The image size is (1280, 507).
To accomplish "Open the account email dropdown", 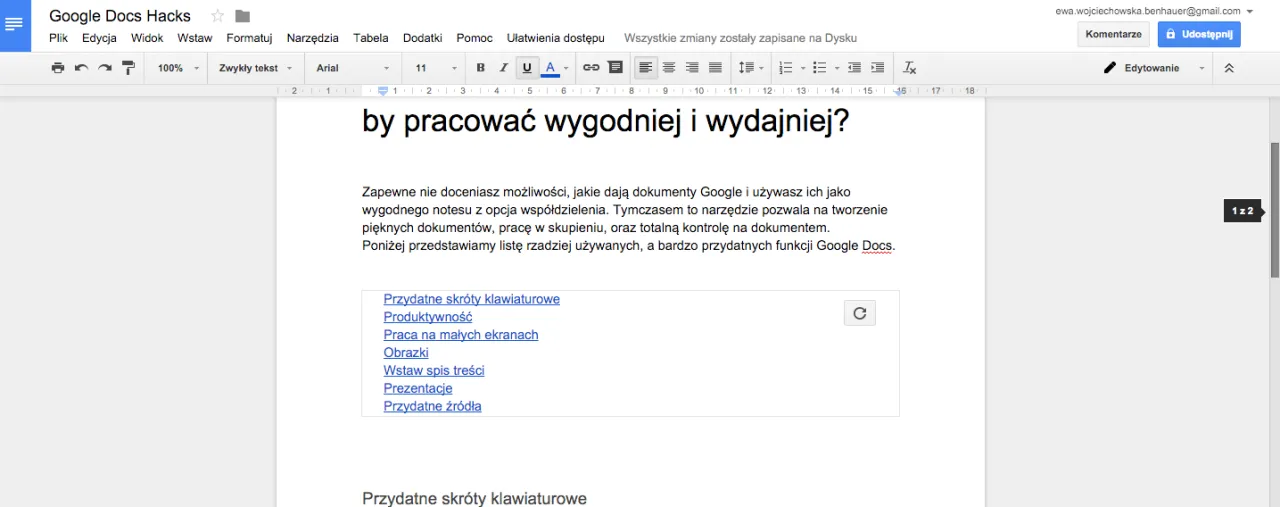I will (1154, 11).
